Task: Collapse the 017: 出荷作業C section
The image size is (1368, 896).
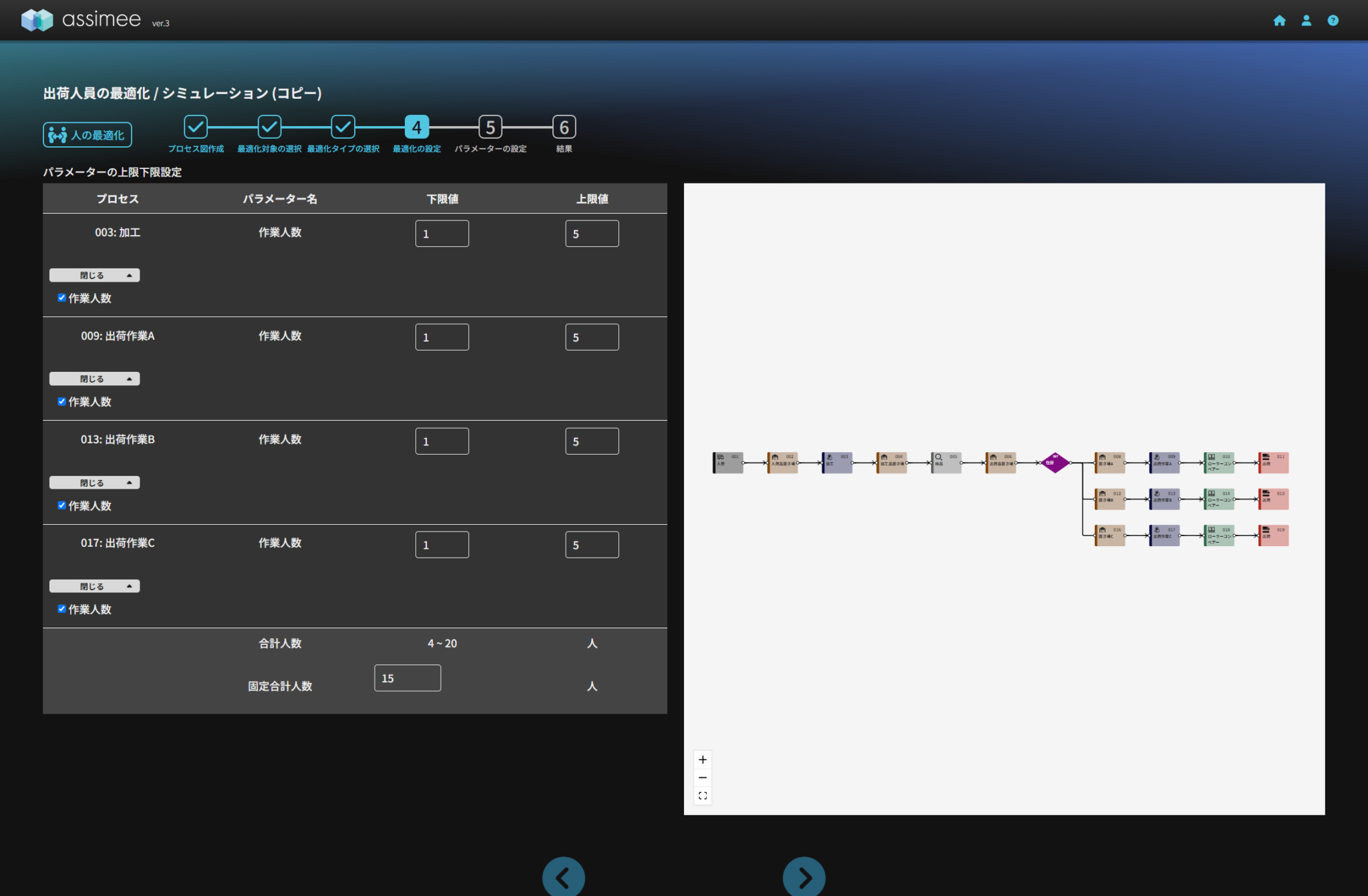Action: 94,586
